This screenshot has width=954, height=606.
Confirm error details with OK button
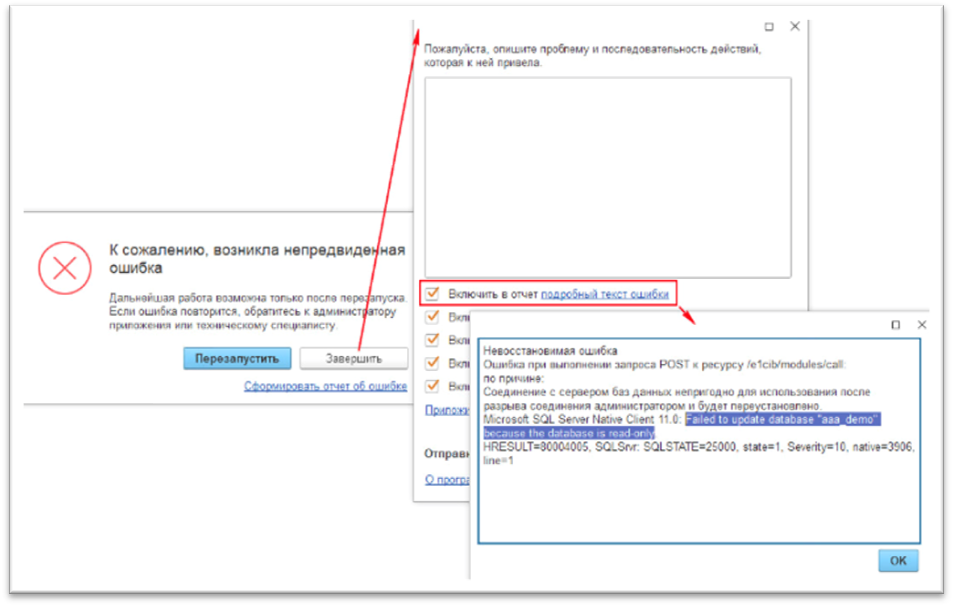(x=897, y=560)
